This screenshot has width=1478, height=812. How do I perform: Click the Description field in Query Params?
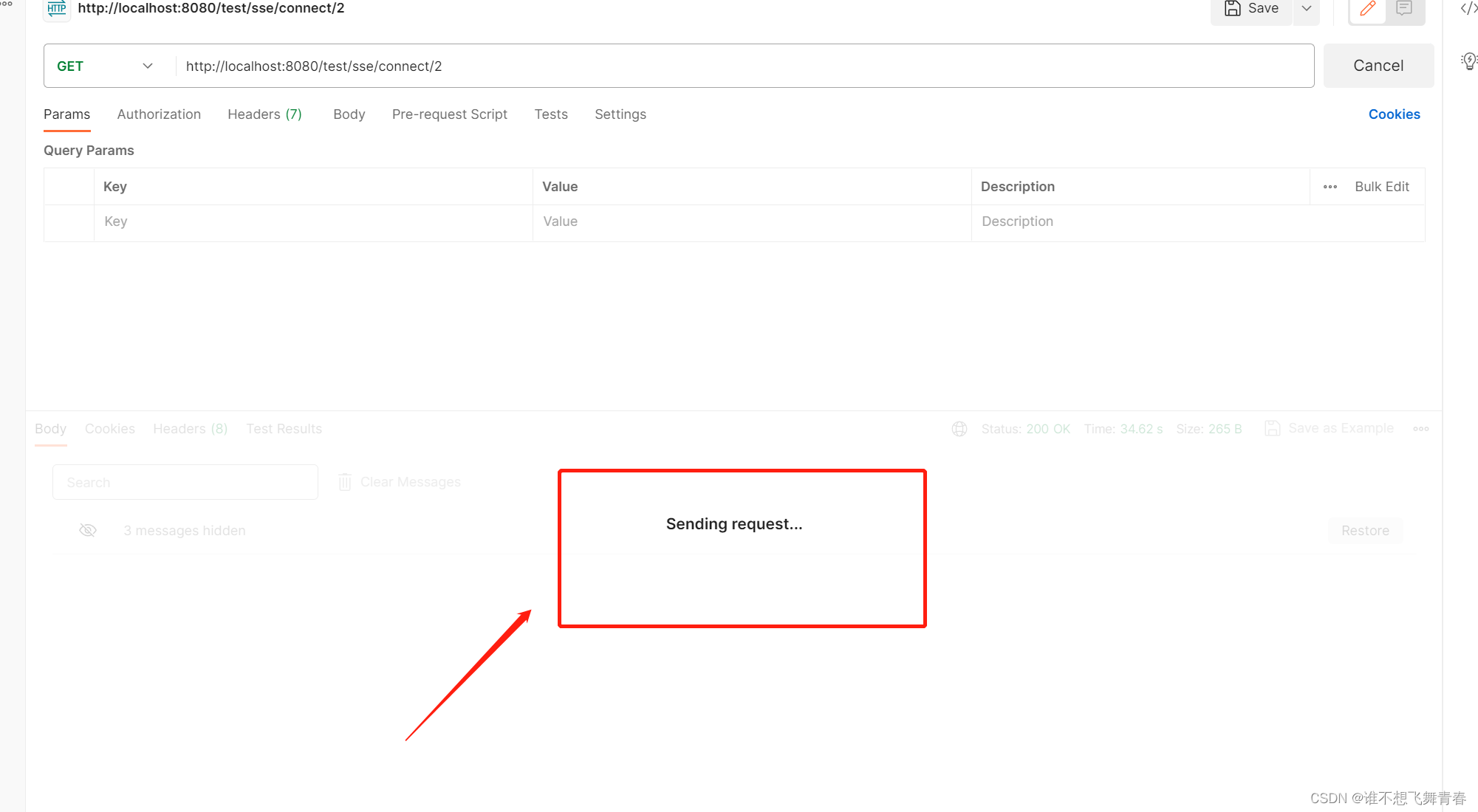(1198, 221)
